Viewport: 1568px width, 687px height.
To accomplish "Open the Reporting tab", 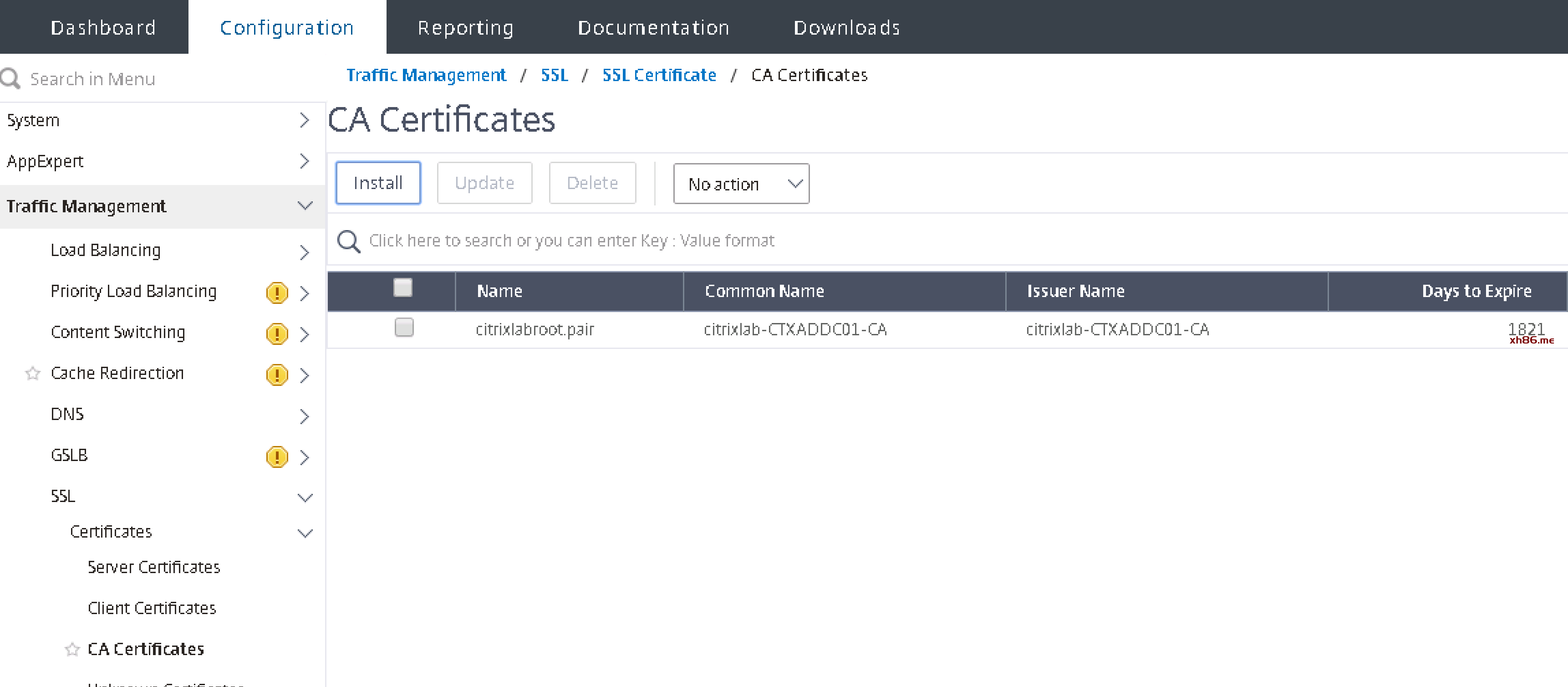I will (466, 27).
